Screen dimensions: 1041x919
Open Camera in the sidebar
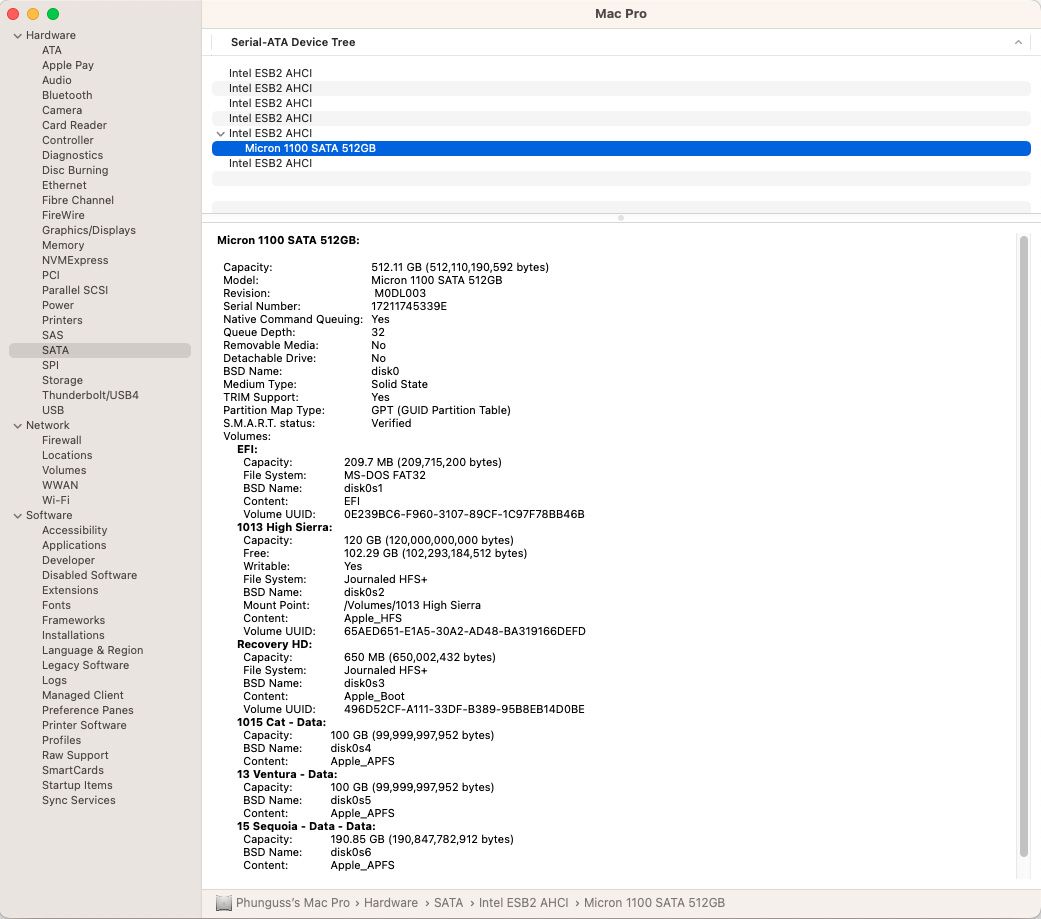click(x=62, y=110)
